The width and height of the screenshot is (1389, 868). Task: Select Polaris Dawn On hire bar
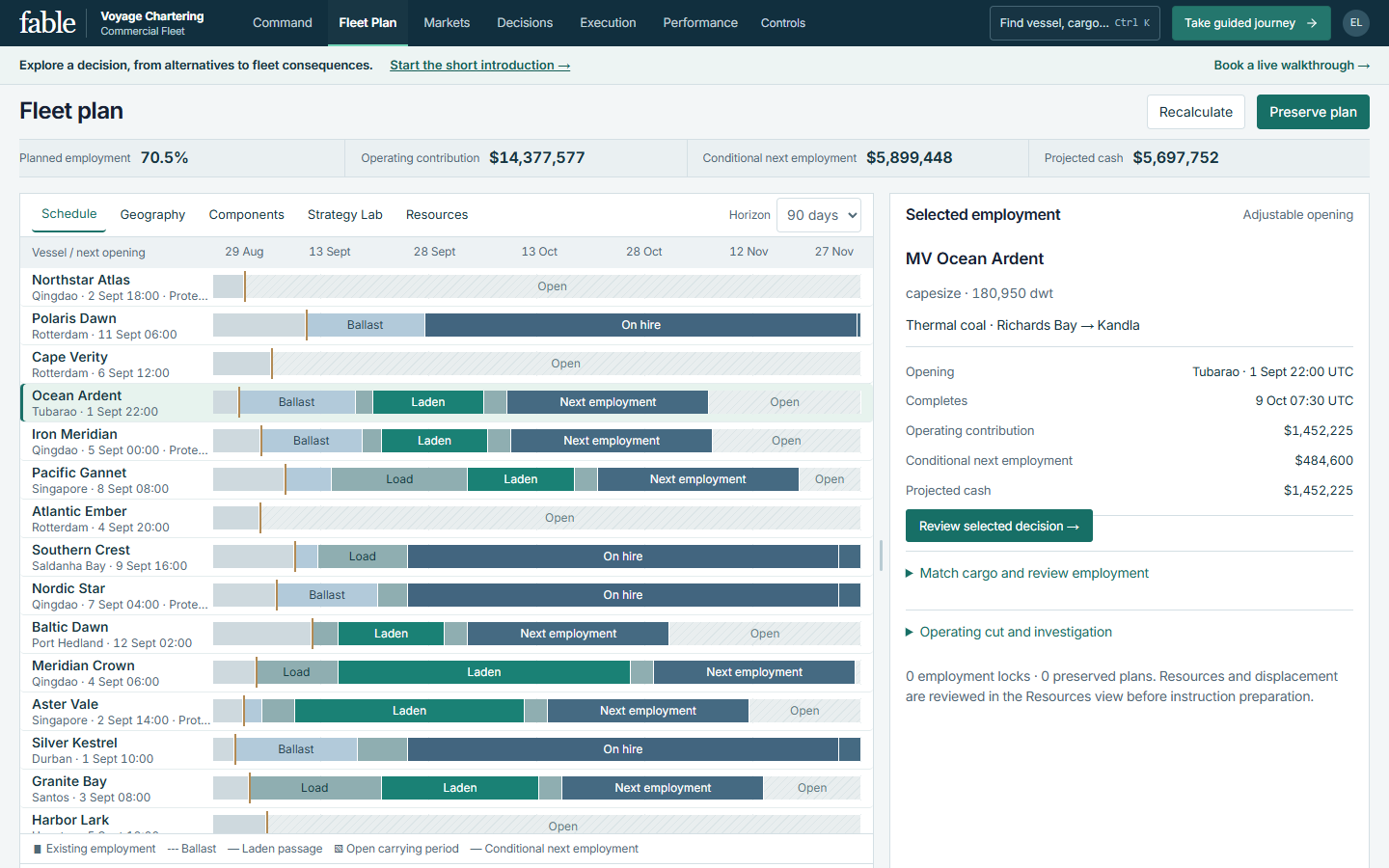point(641,325)
